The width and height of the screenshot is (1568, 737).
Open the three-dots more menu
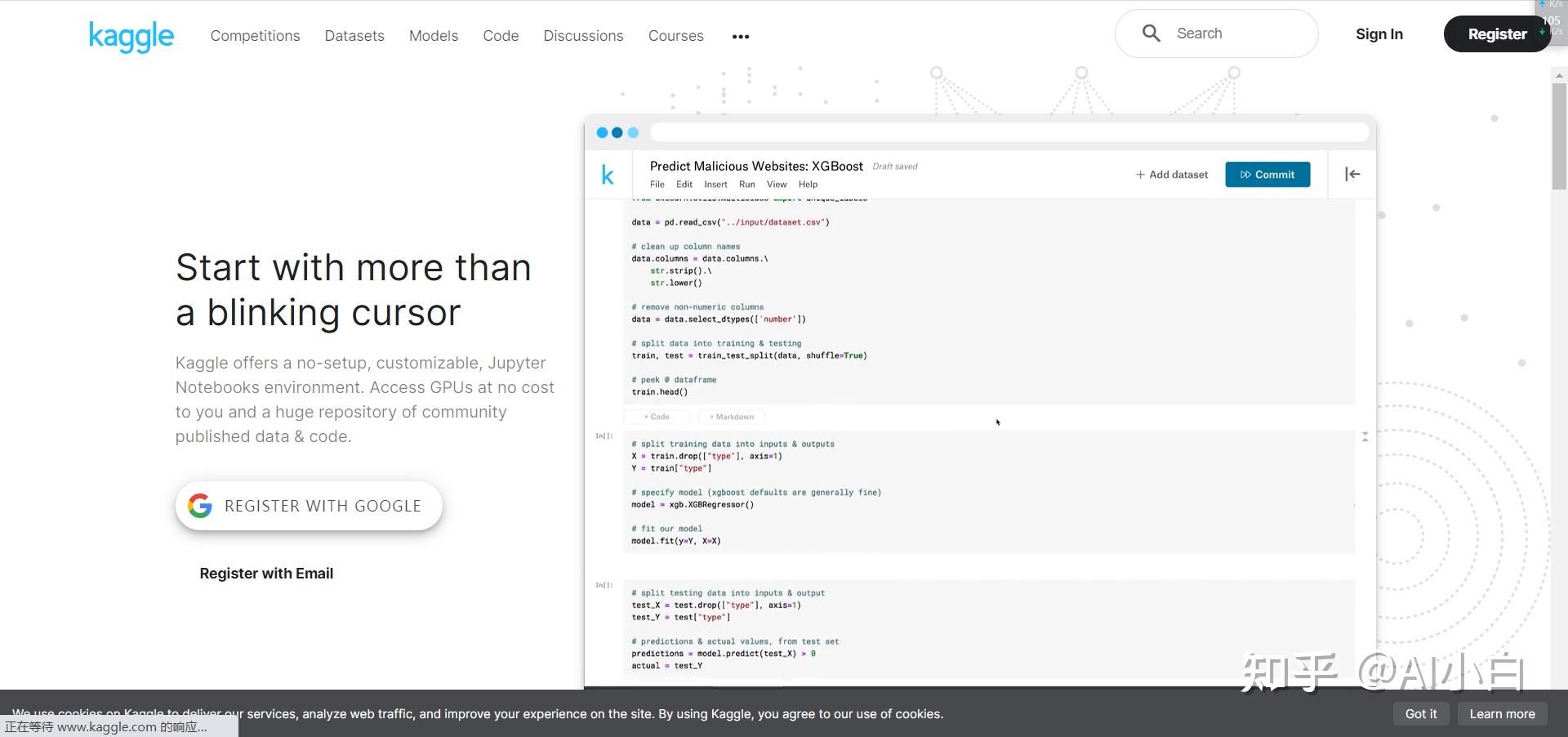(x=741, y=37)
